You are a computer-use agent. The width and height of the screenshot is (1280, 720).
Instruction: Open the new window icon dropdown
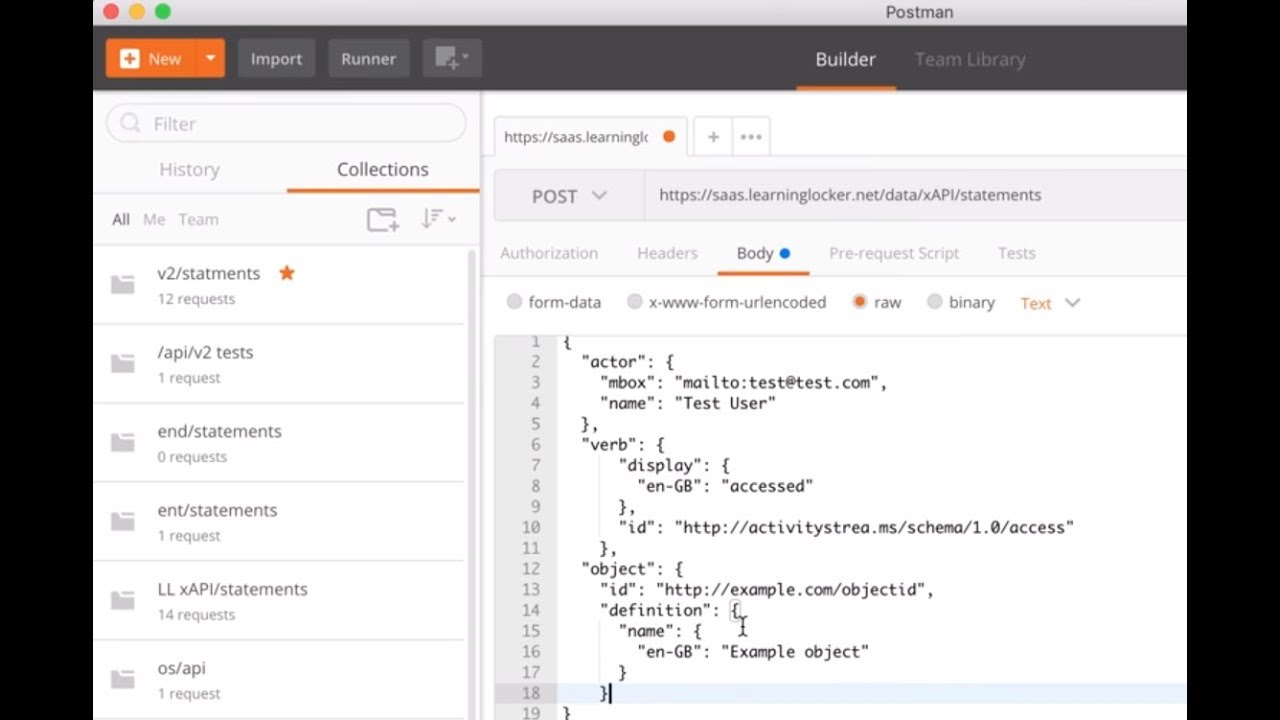point(452,59)
